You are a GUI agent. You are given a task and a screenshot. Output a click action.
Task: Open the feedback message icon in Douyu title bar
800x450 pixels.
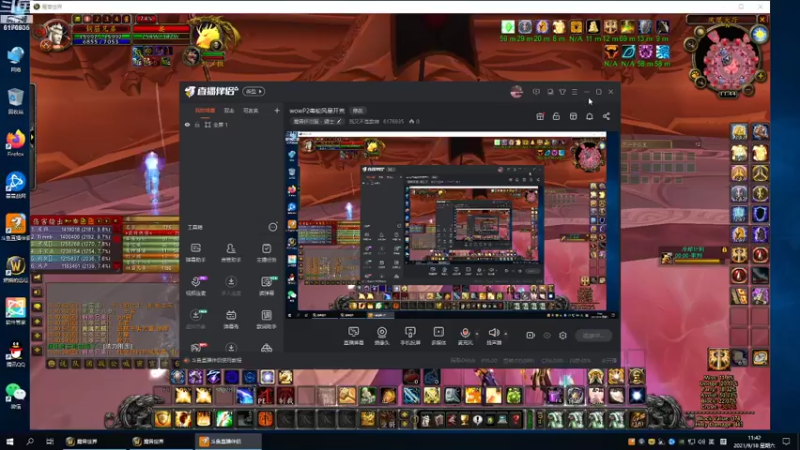point(536,92)
